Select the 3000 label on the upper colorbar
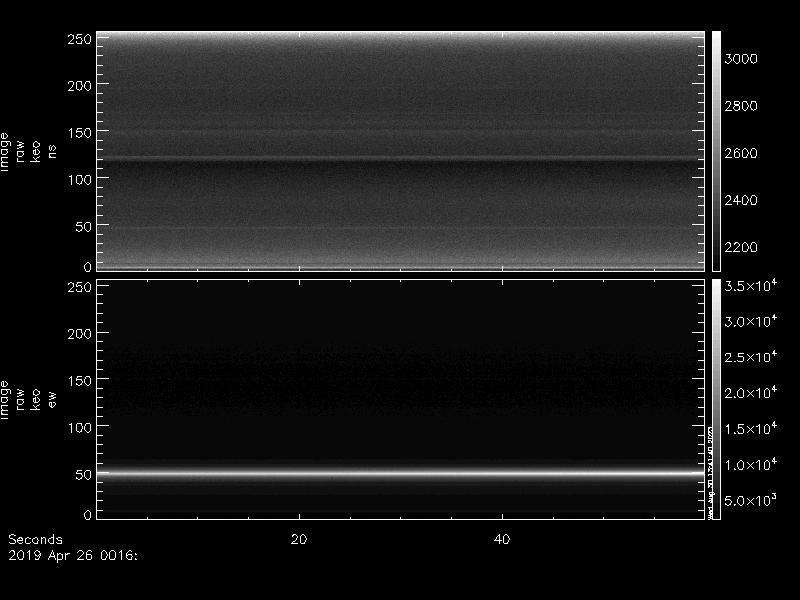The width and height of the screenshot is (800, 600). pos(741,59)
